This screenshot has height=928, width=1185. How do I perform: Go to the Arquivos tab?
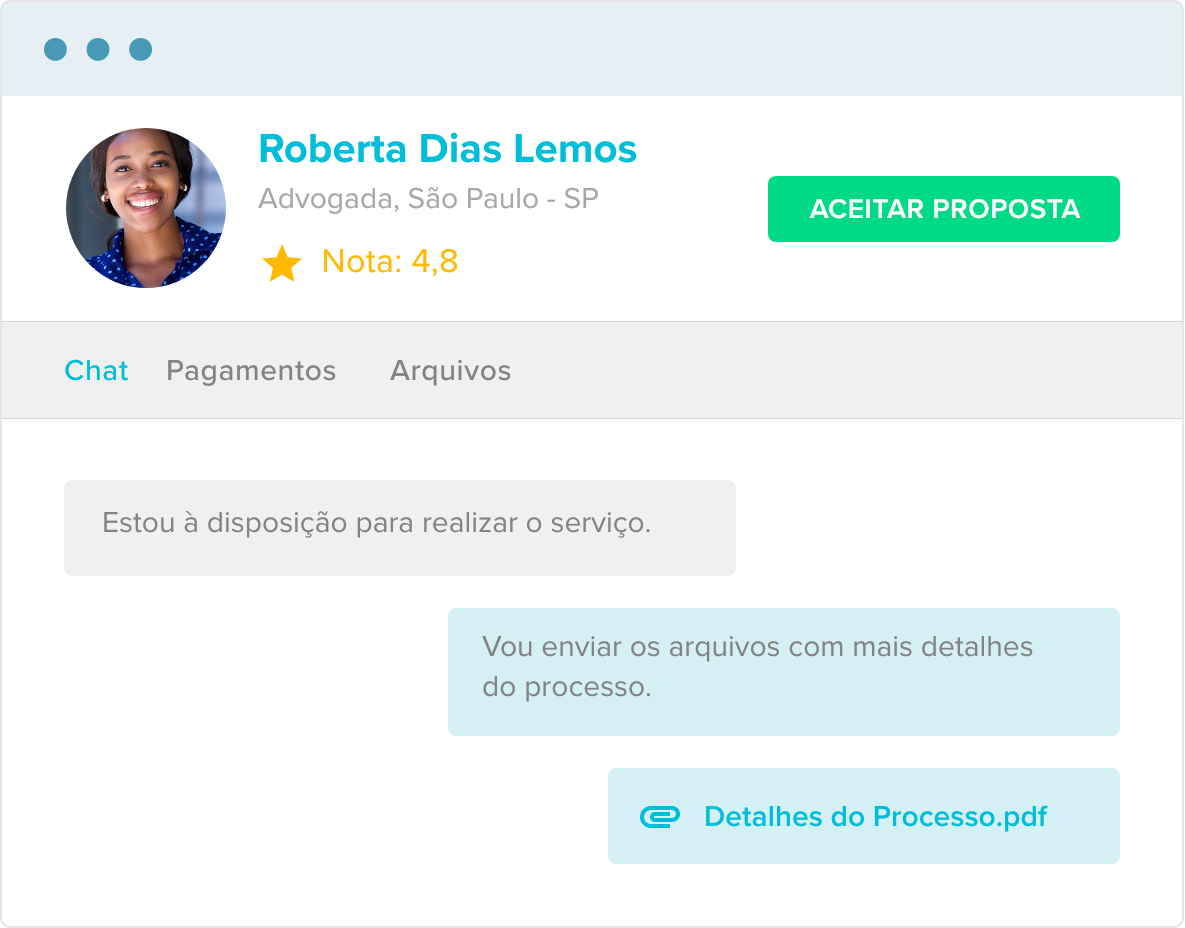coord(450,371)
